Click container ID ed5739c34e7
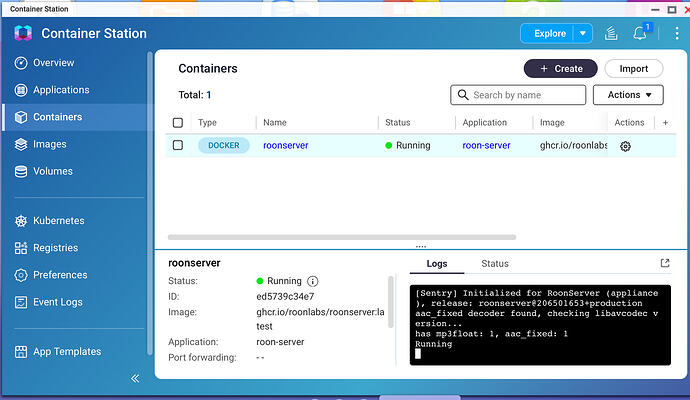The width and height of the screenshot is (690, 400). 285,297
